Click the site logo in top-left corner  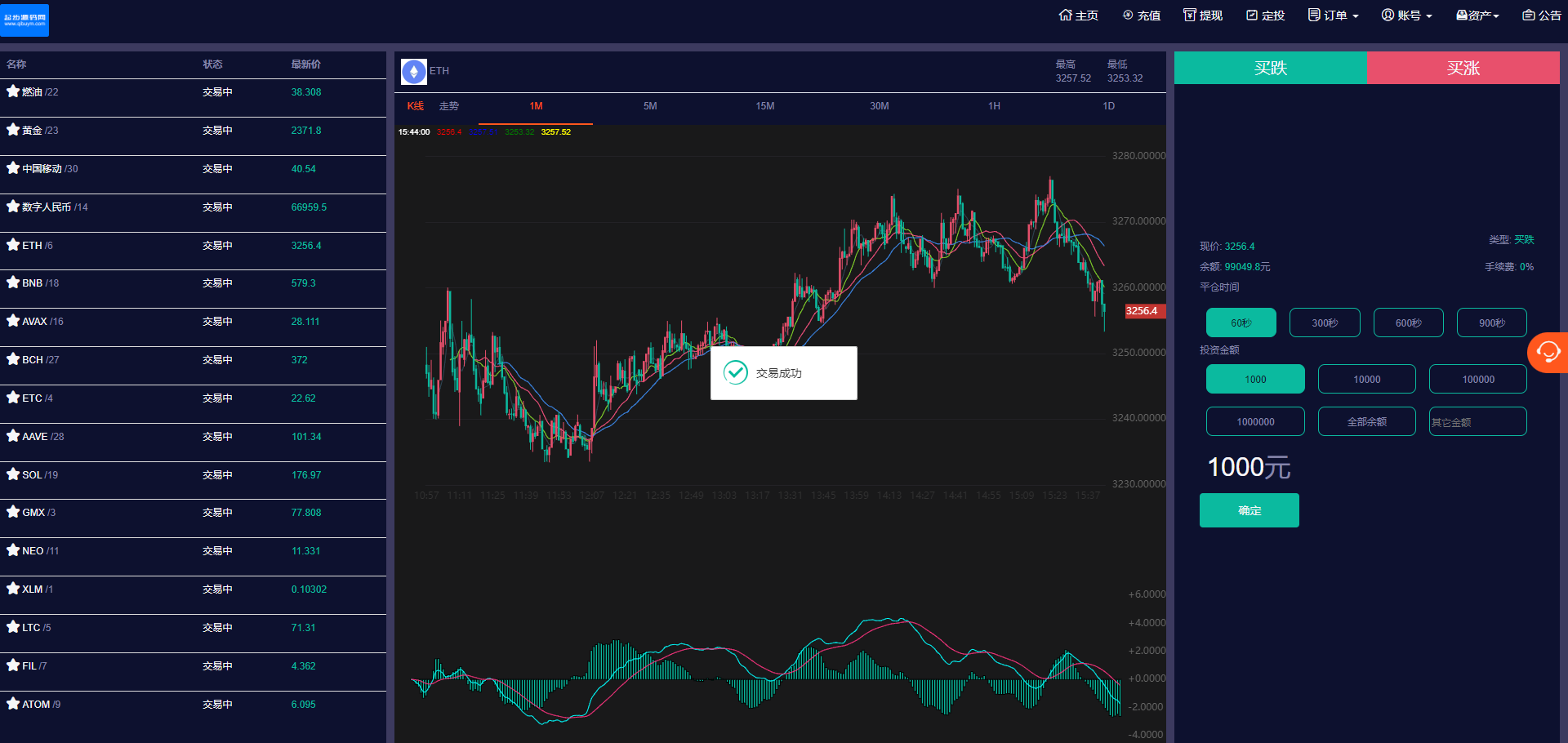(x=24, y=20)
